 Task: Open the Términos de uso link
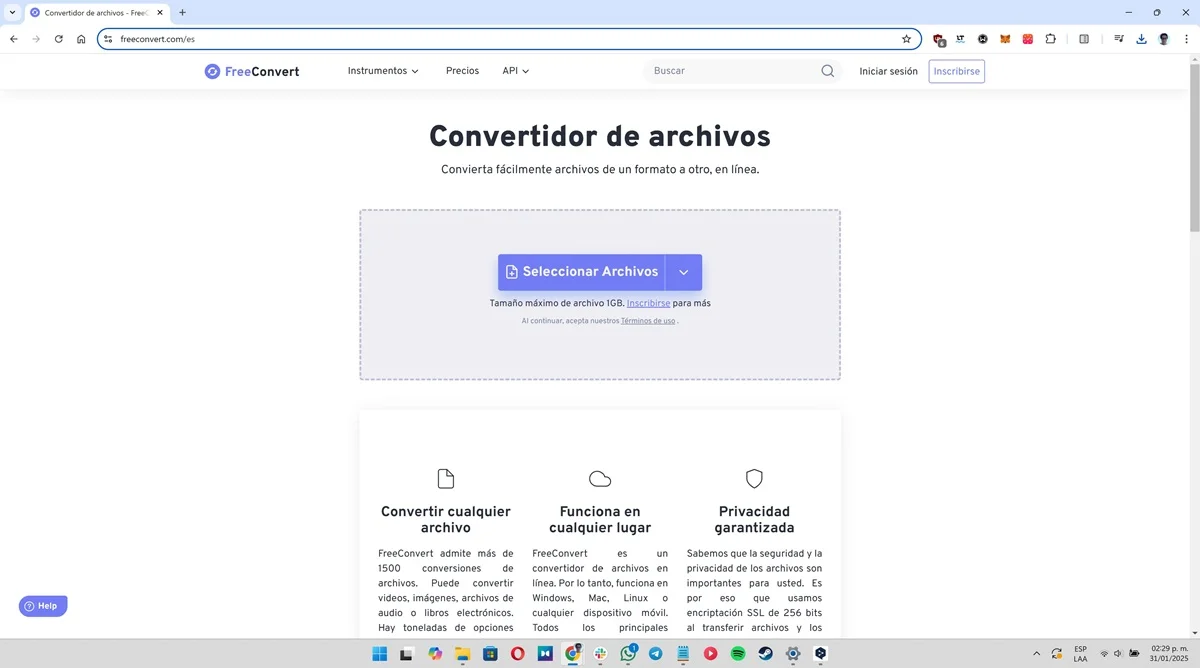(647, 321)
